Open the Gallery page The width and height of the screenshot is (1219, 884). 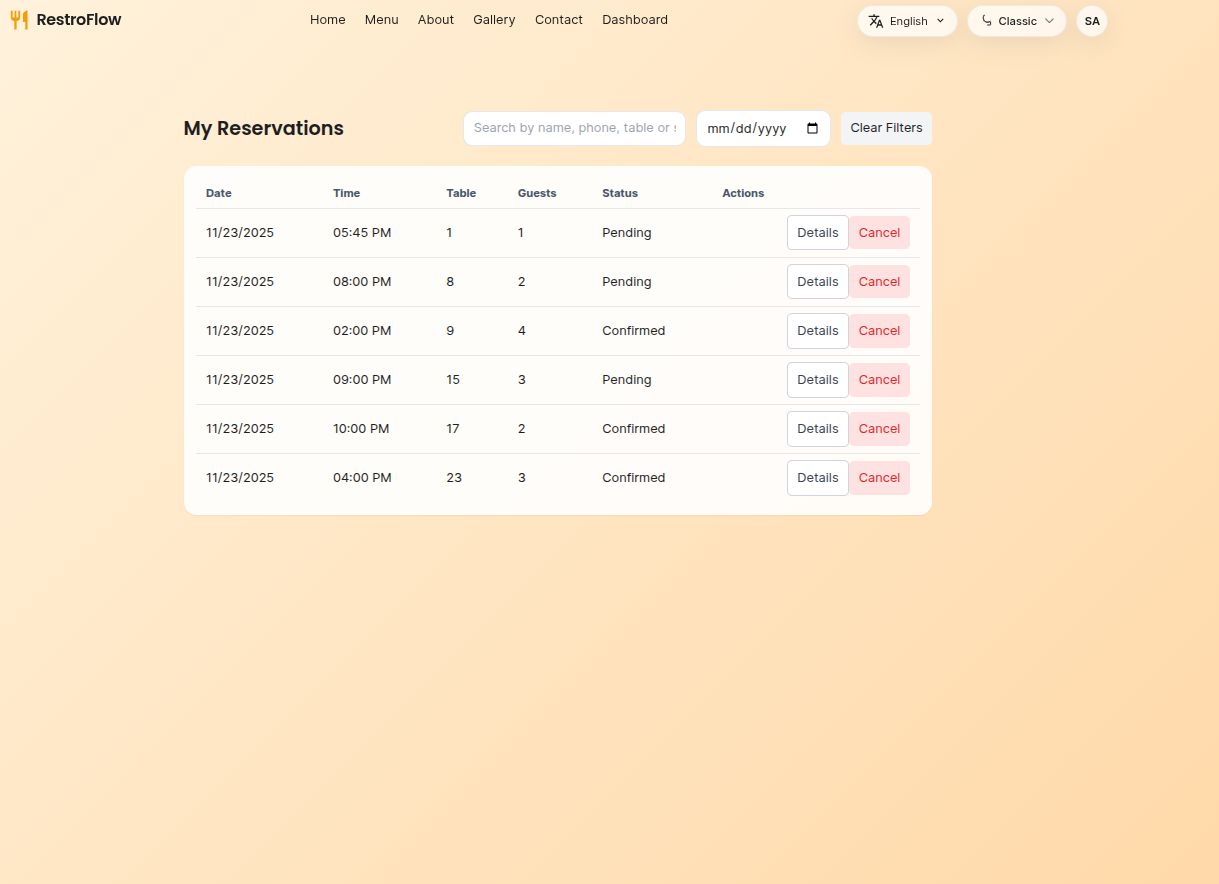tap(494, 20)
